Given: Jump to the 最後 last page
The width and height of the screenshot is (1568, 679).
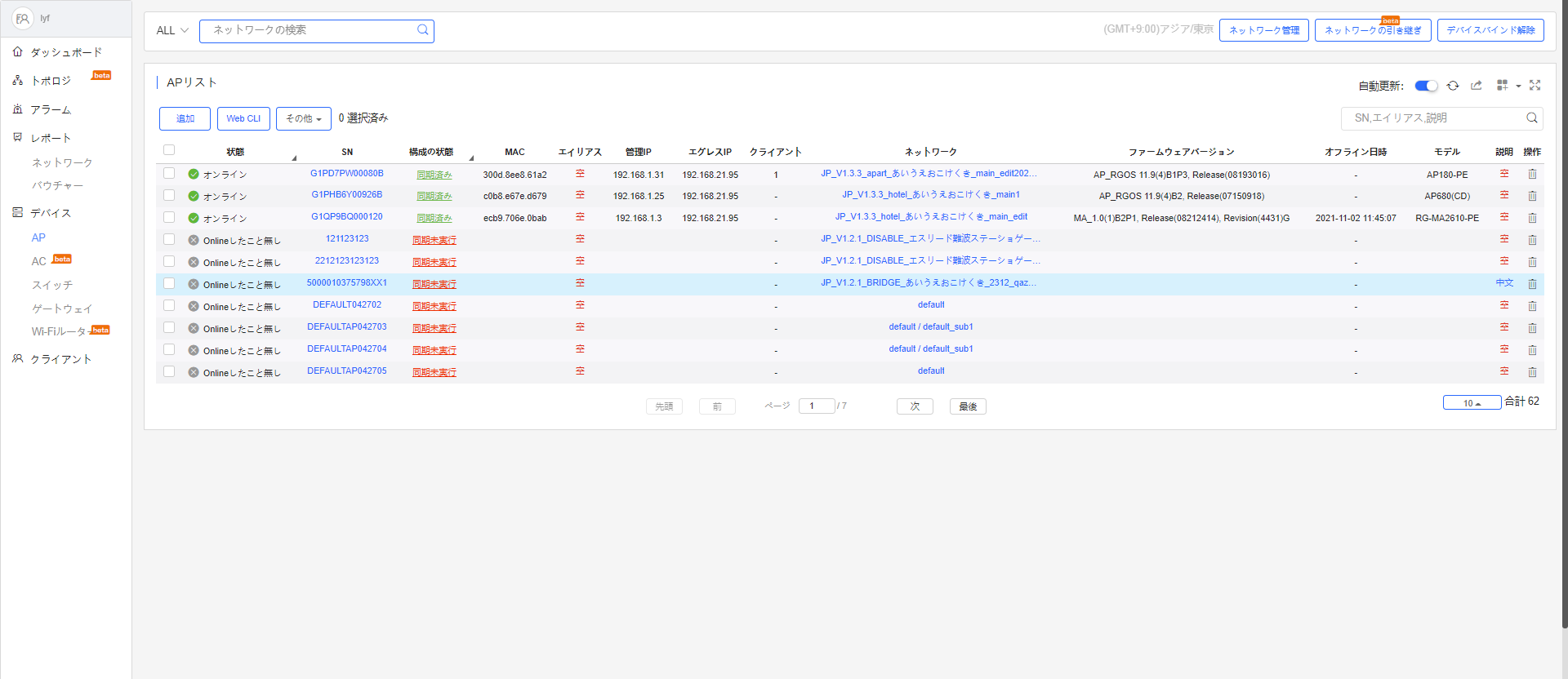Looking at the screenshot, I should click(968, 406).
